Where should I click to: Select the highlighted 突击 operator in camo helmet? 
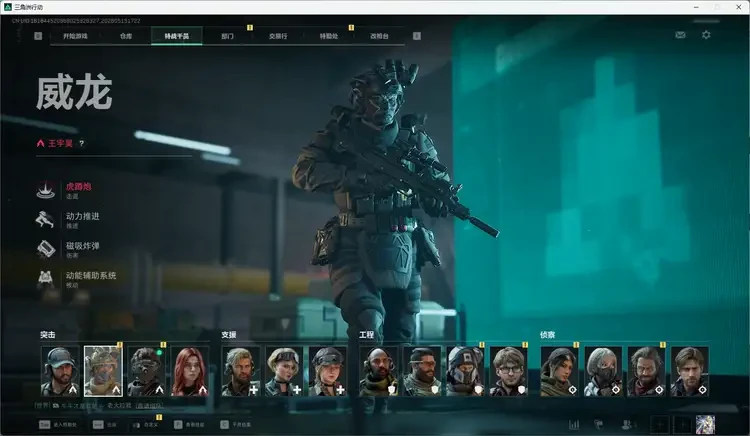tap(103, 371)
